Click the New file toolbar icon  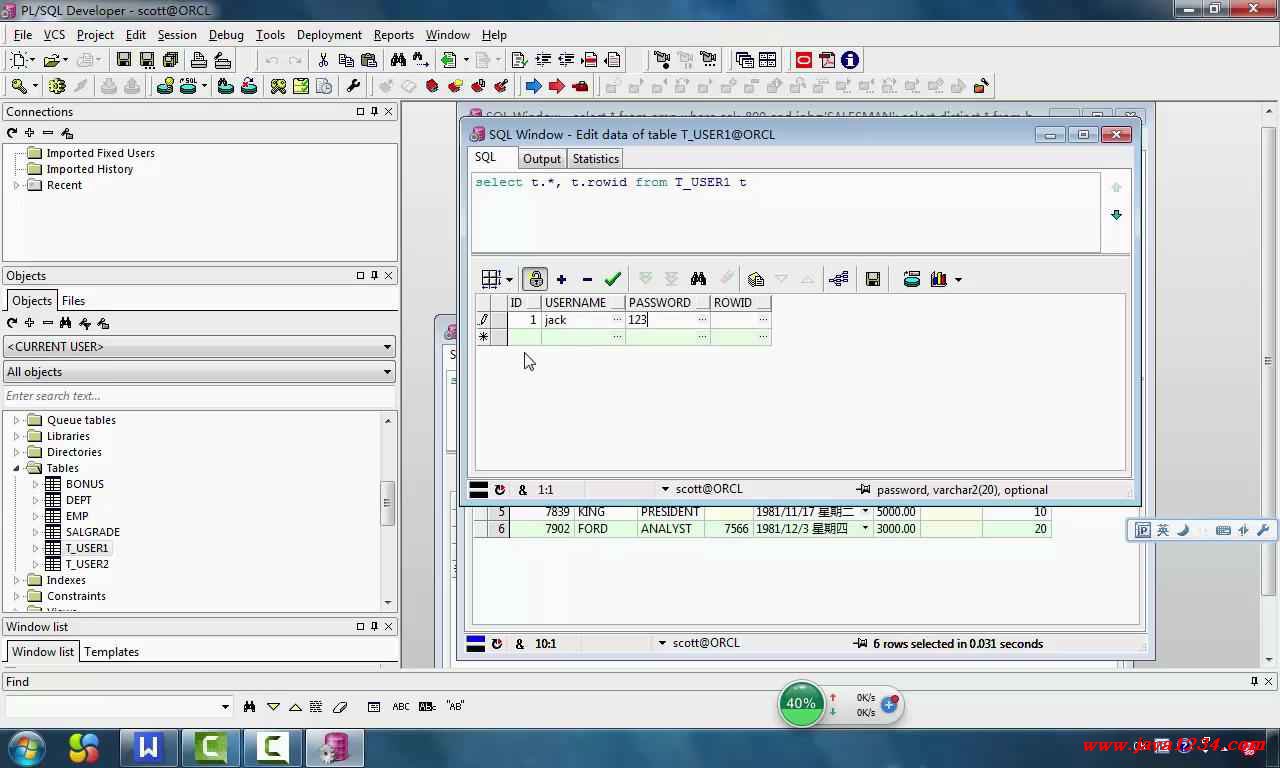[18, 60]
